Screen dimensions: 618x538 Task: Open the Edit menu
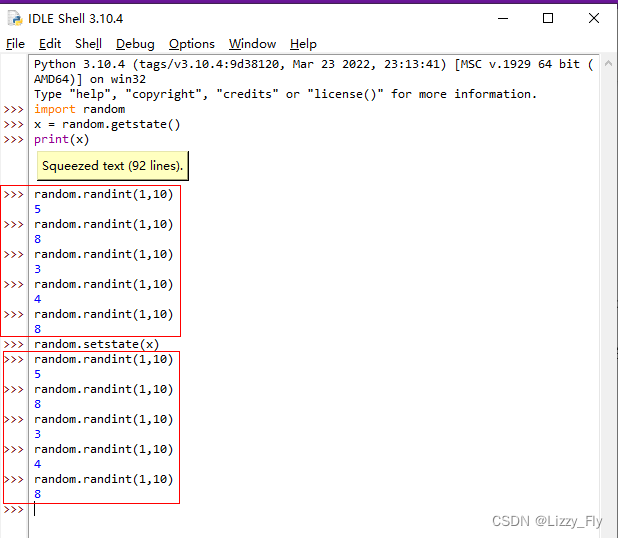tap(50, 44)
